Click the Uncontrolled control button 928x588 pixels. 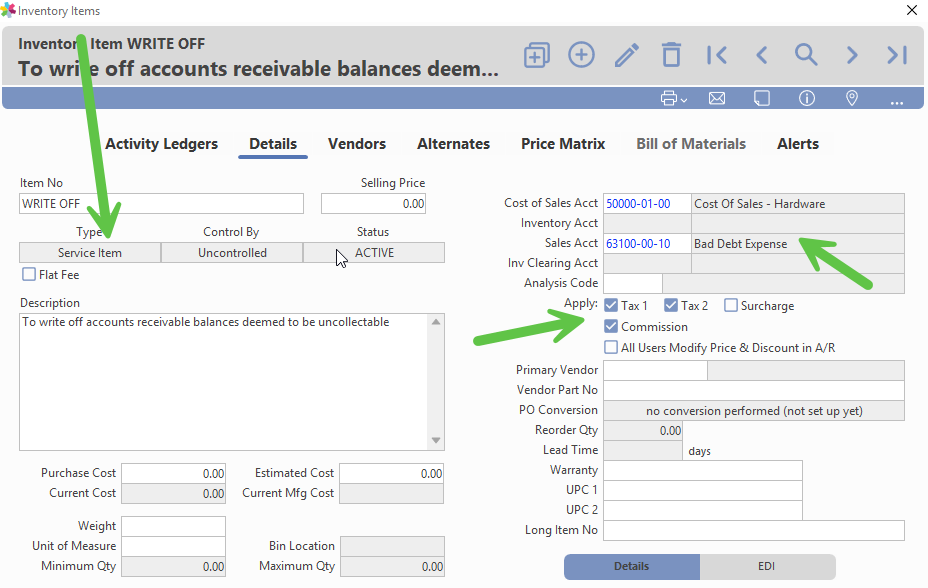click(232, 253)
